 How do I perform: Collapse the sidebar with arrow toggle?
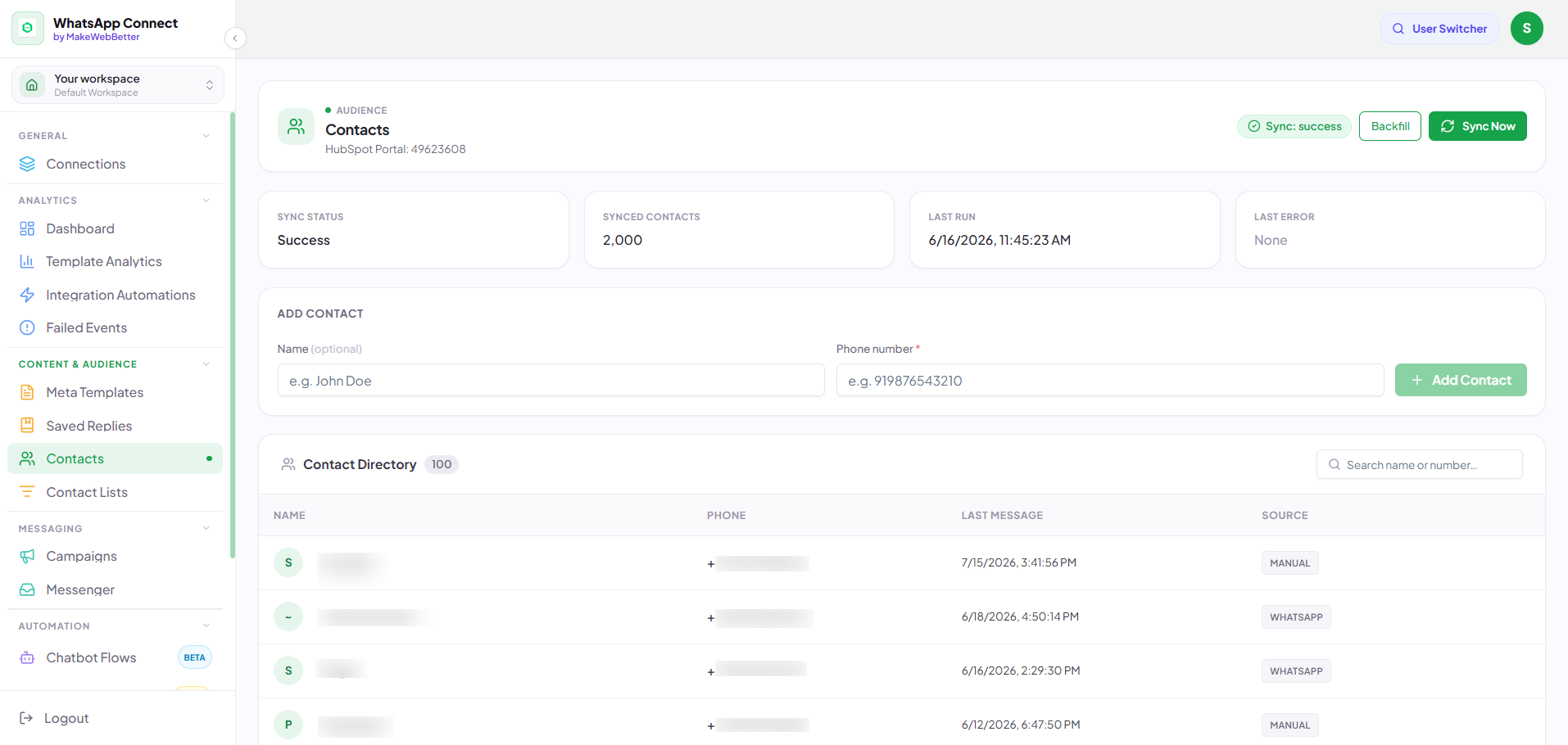(x=235, y=38)
